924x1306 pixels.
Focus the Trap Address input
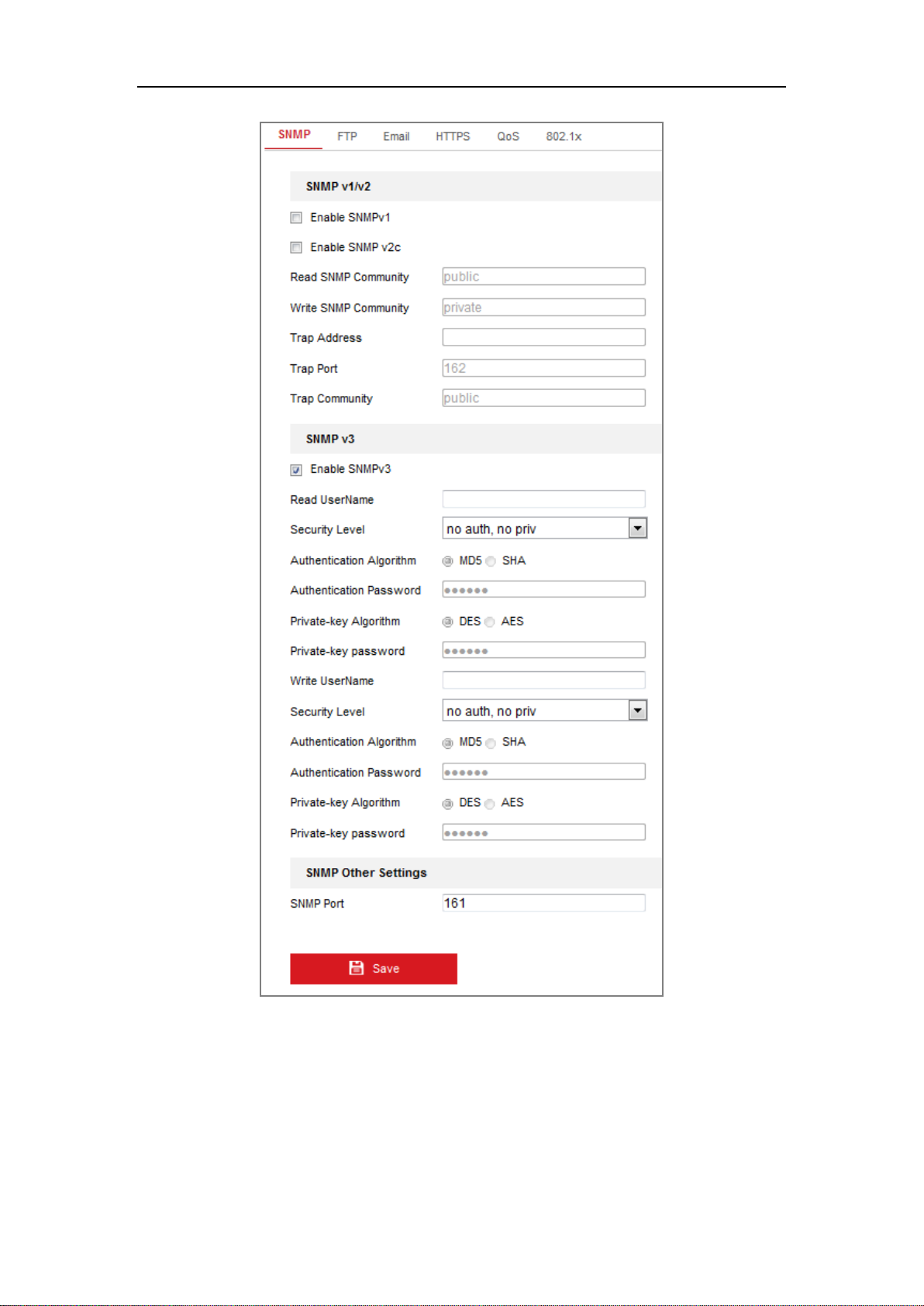pyautogui.click(x=543, y=337)
